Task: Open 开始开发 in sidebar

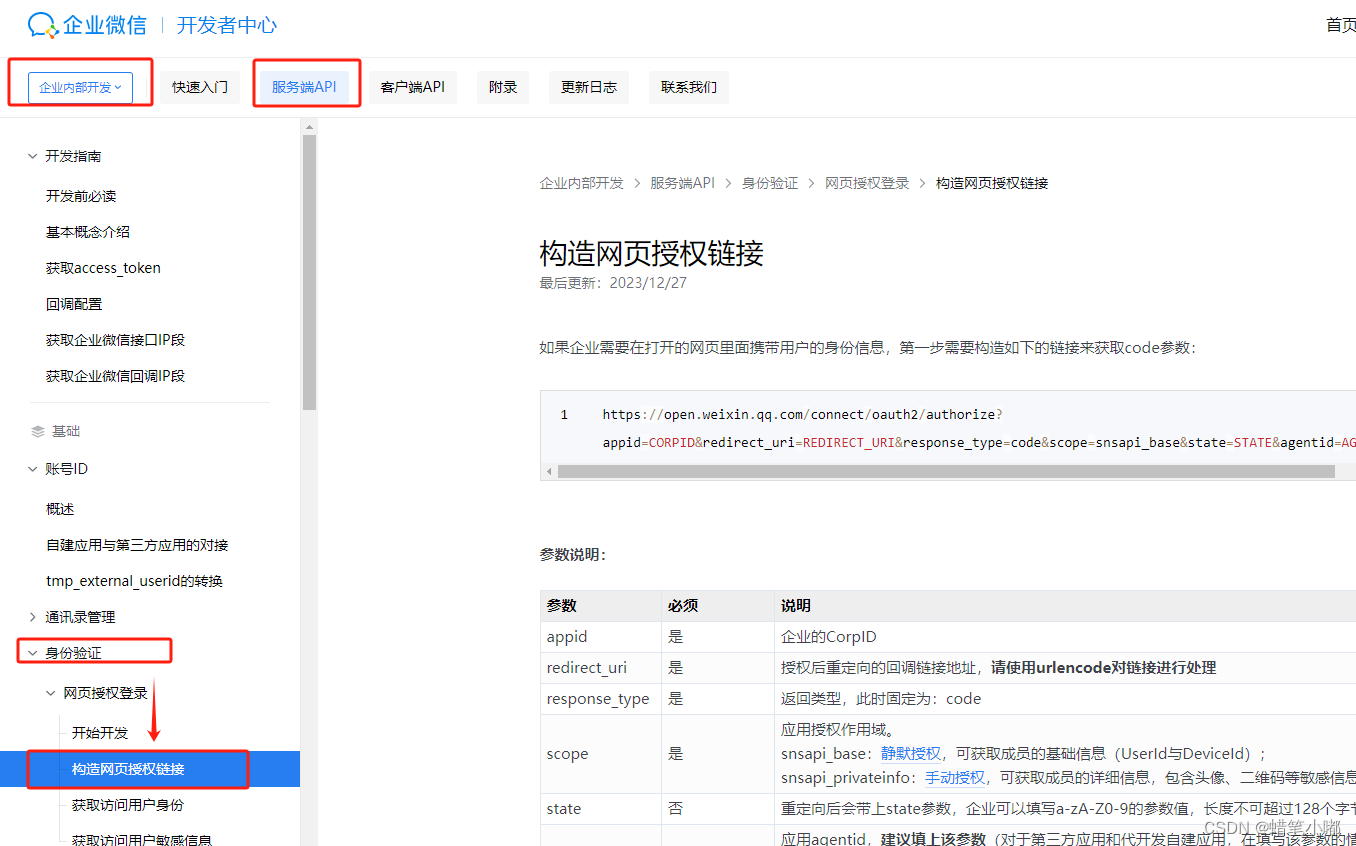Action: click(x=100, y=733)
